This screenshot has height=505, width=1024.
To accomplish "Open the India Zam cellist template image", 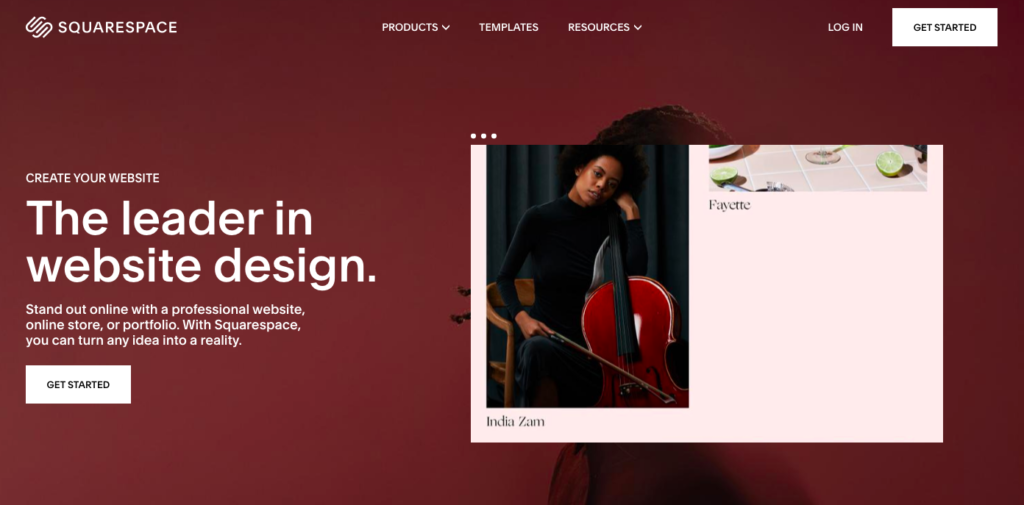I will pyautogui.click(x=587, y=276).
